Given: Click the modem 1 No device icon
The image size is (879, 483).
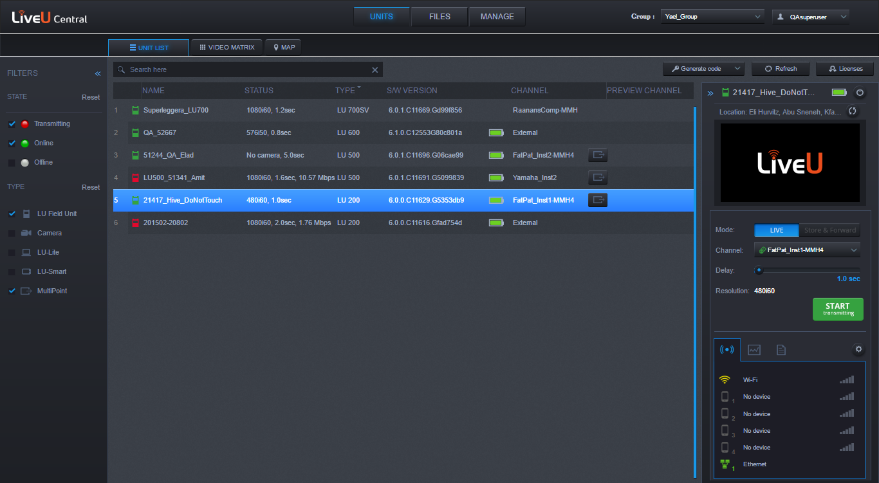Looking at the screenshot, I should click(725, 397).
